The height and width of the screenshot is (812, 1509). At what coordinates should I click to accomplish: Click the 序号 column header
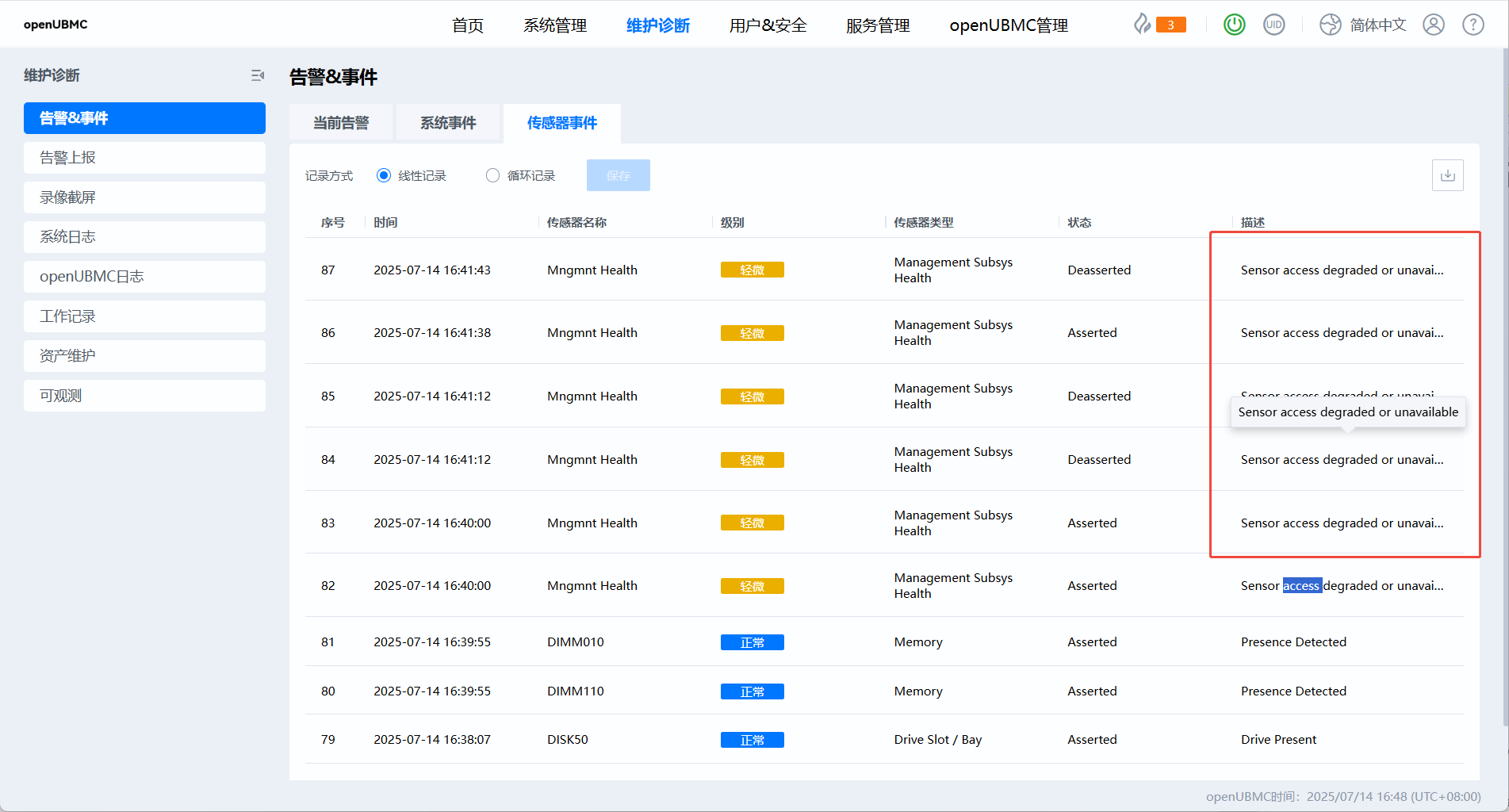coord(333,223)
